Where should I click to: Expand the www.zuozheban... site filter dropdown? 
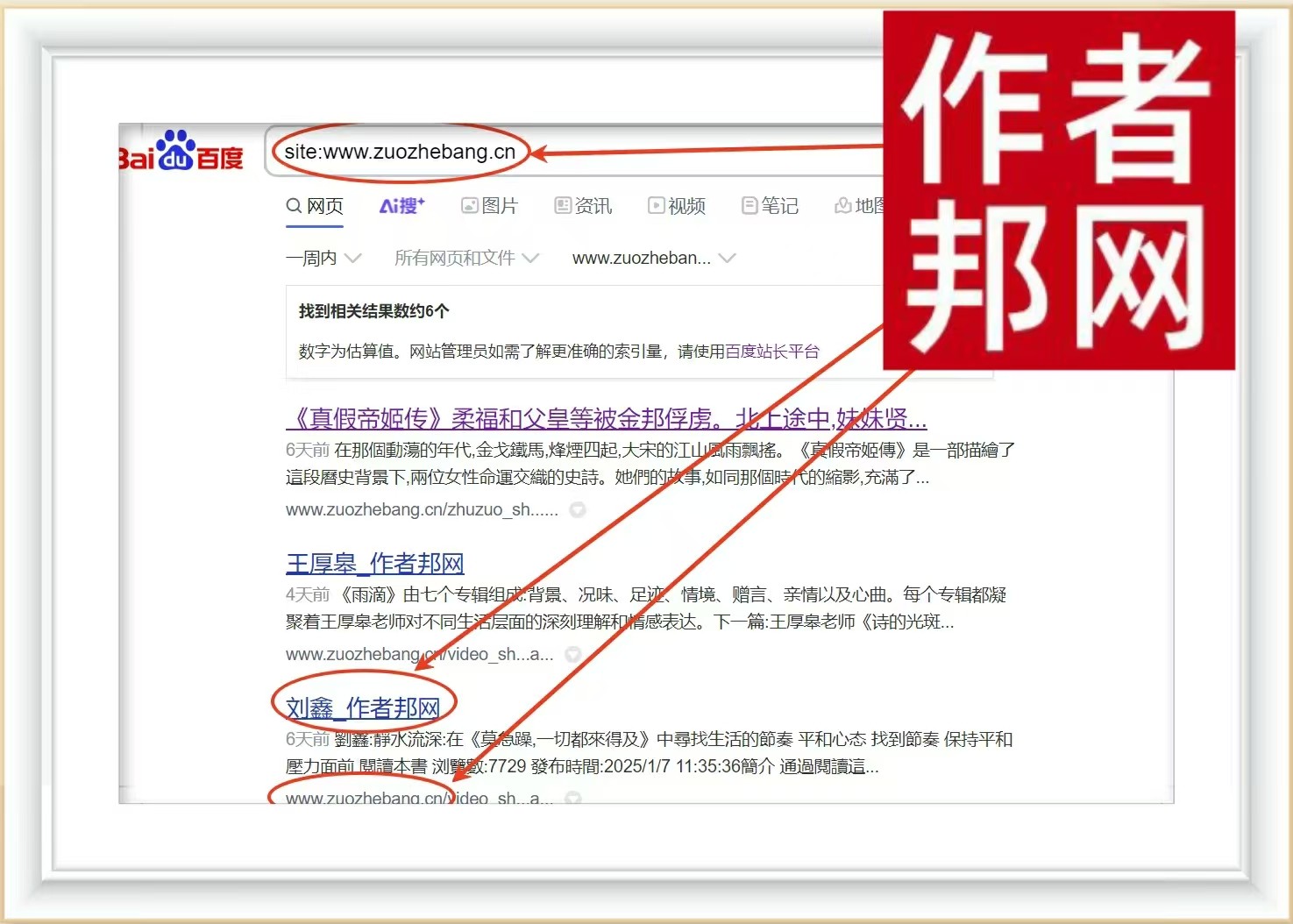click(653, 258)
